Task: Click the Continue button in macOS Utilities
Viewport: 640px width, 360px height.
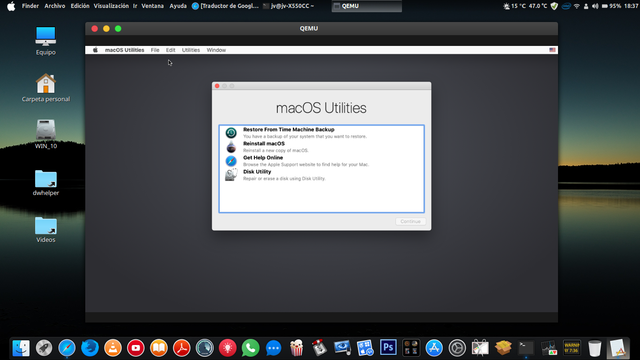Action: [x=410, y=221]
